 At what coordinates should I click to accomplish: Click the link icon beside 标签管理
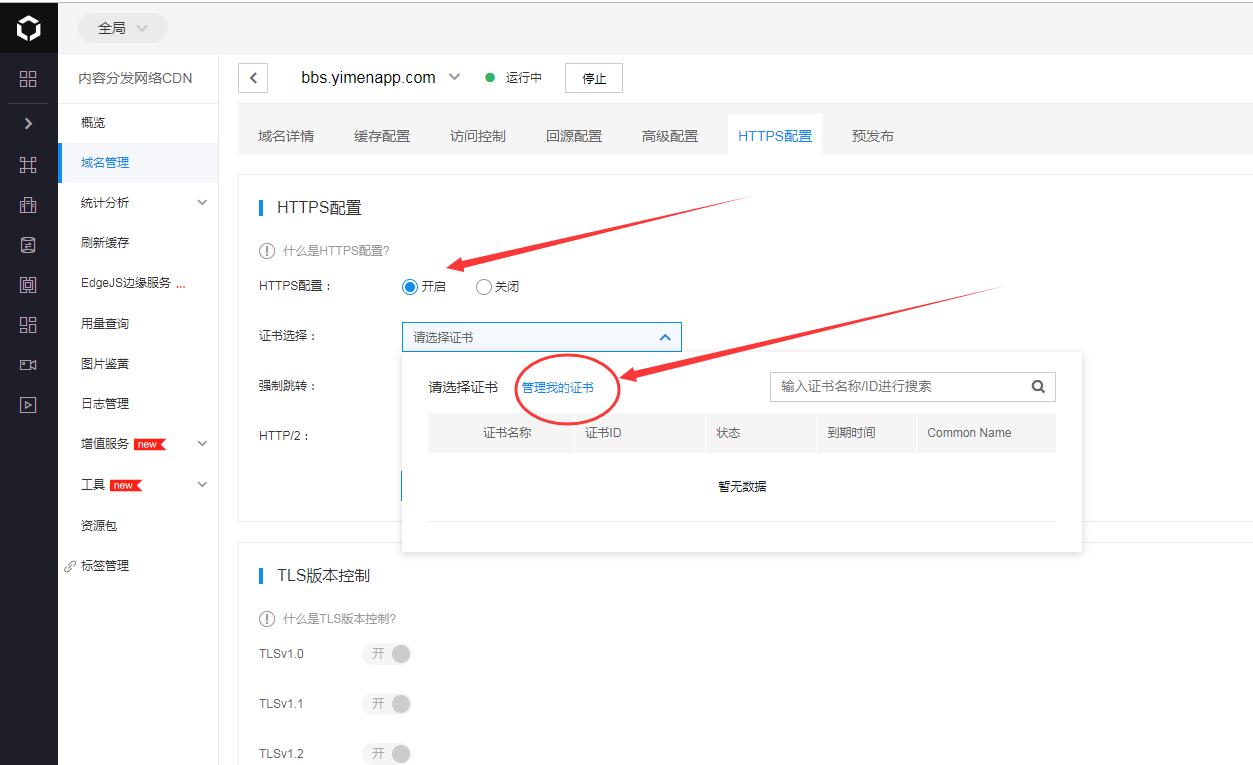click(70, 566)
